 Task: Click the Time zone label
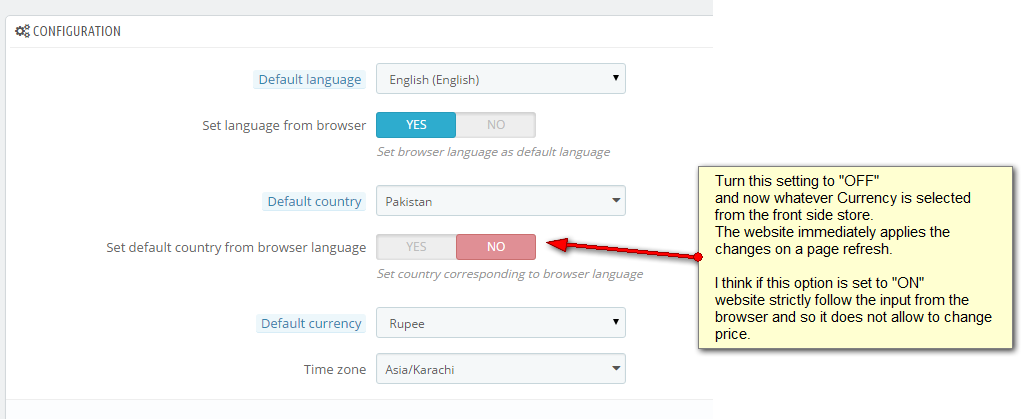pos(335,369)
